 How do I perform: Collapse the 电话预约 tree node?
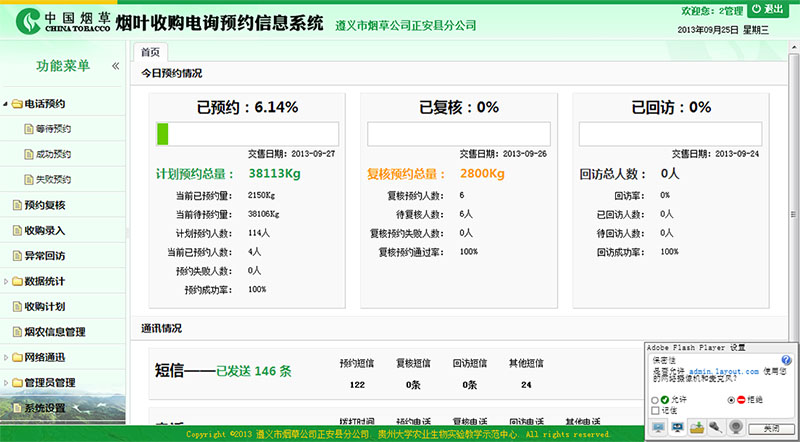[x=5, y=104]
